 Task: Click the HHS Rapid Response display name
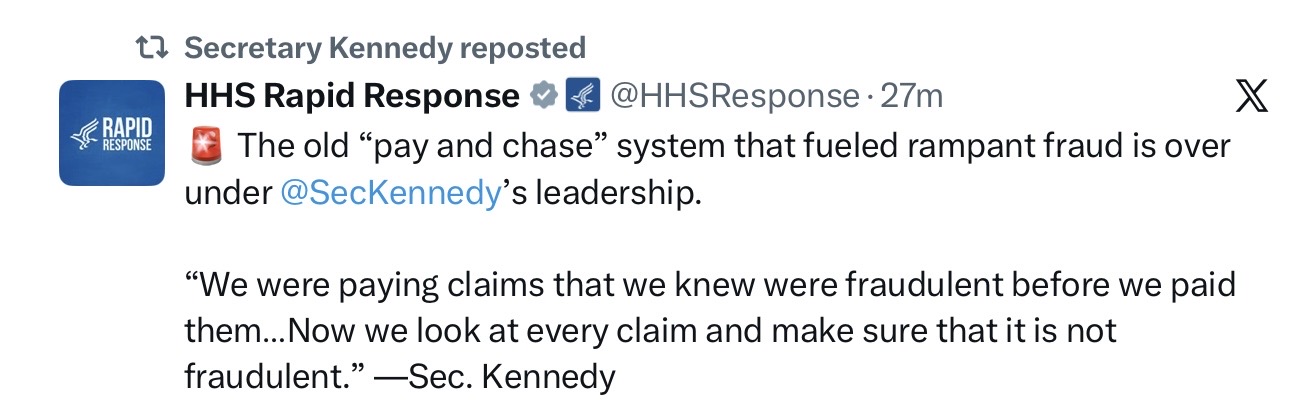click(x=352, y=96)
